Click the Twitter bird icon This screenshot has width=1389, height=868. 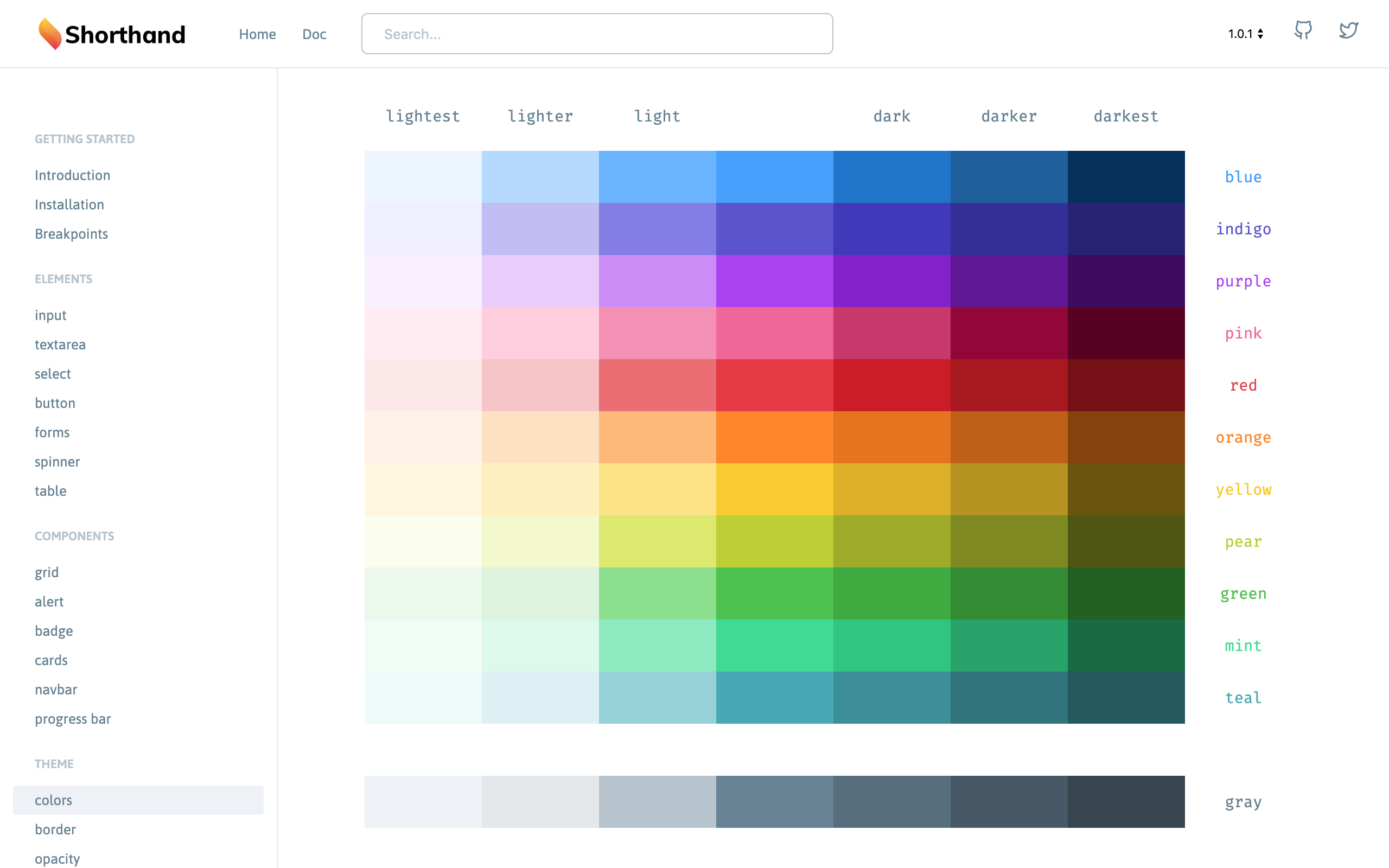point(1348,30)
